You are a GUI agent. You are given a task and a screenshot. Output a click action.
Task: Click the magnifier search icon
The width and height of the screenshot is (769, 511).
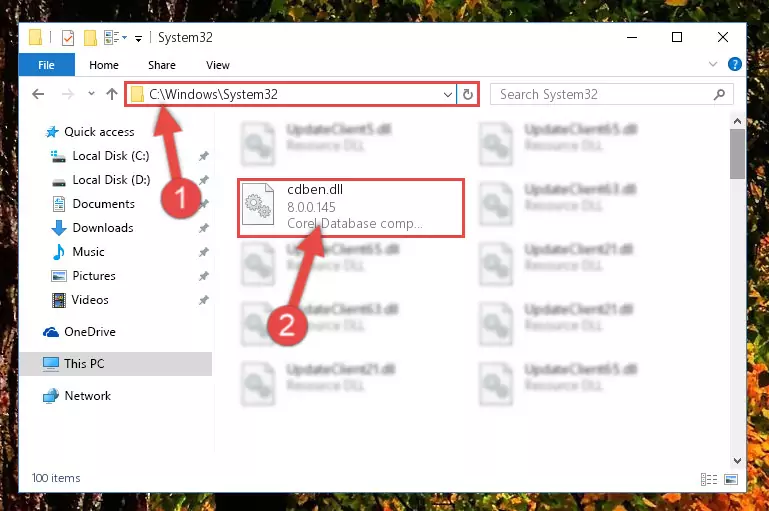[x=719, y=94]
